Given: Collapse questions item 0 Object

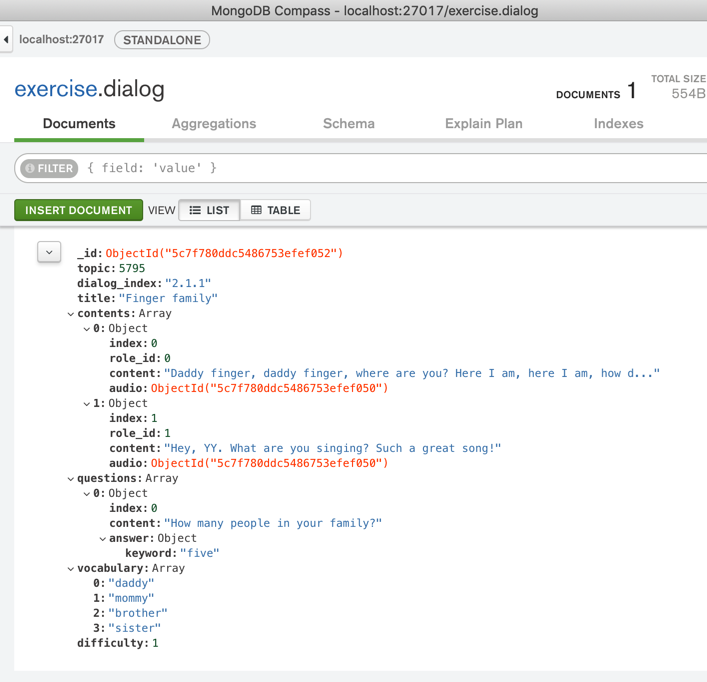Looking at the screenshot, I should tap(87, 494).
